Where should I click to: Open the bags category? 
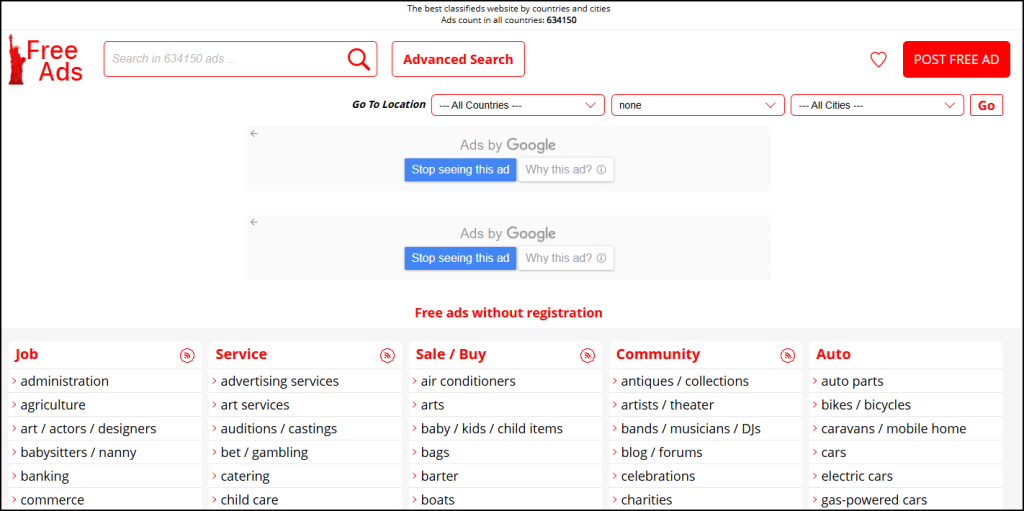pyautogui.click(x=435, y=452)
